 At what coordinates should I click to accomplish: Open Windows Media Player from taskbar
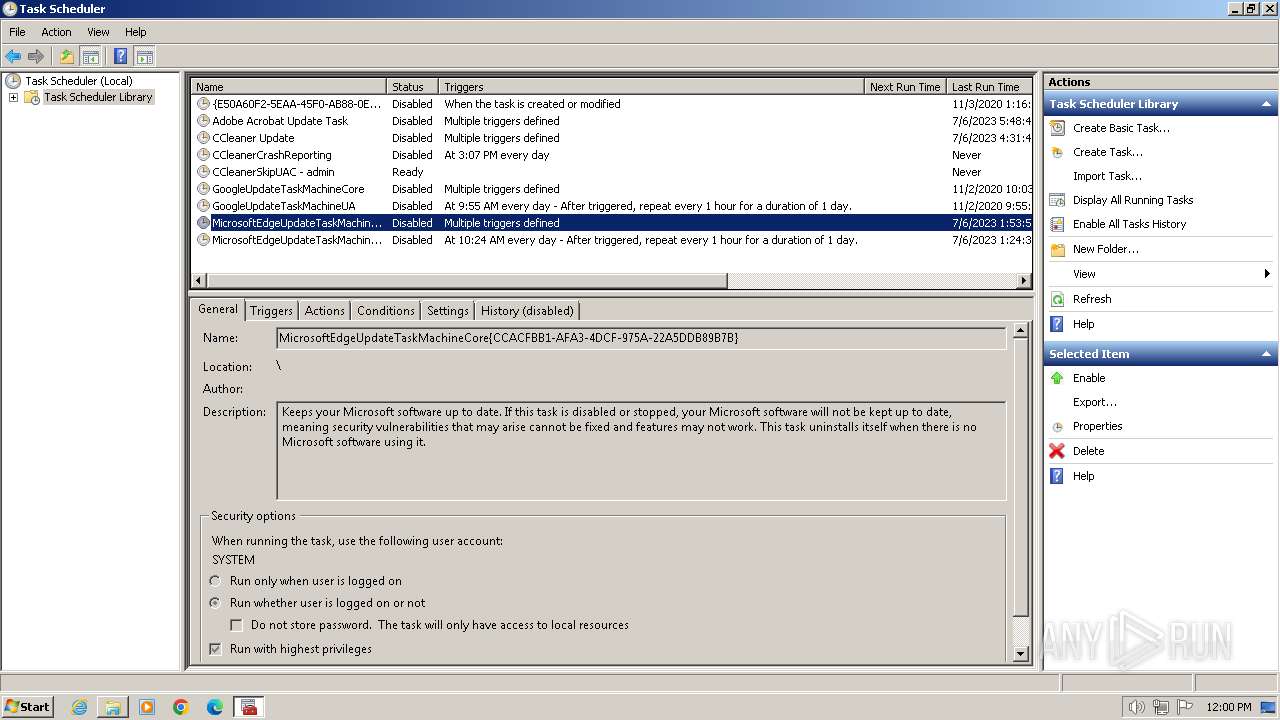(x=147, y=707)
